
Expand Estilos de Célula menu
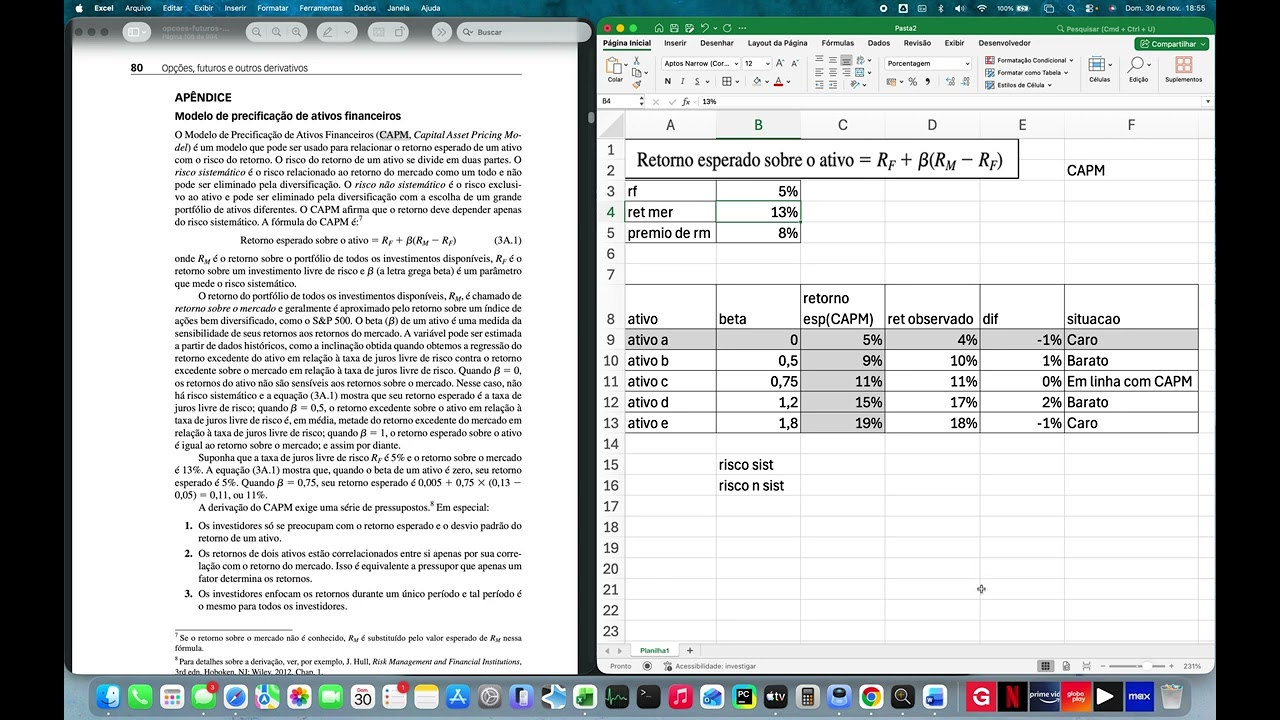[x=1018, y=85]
